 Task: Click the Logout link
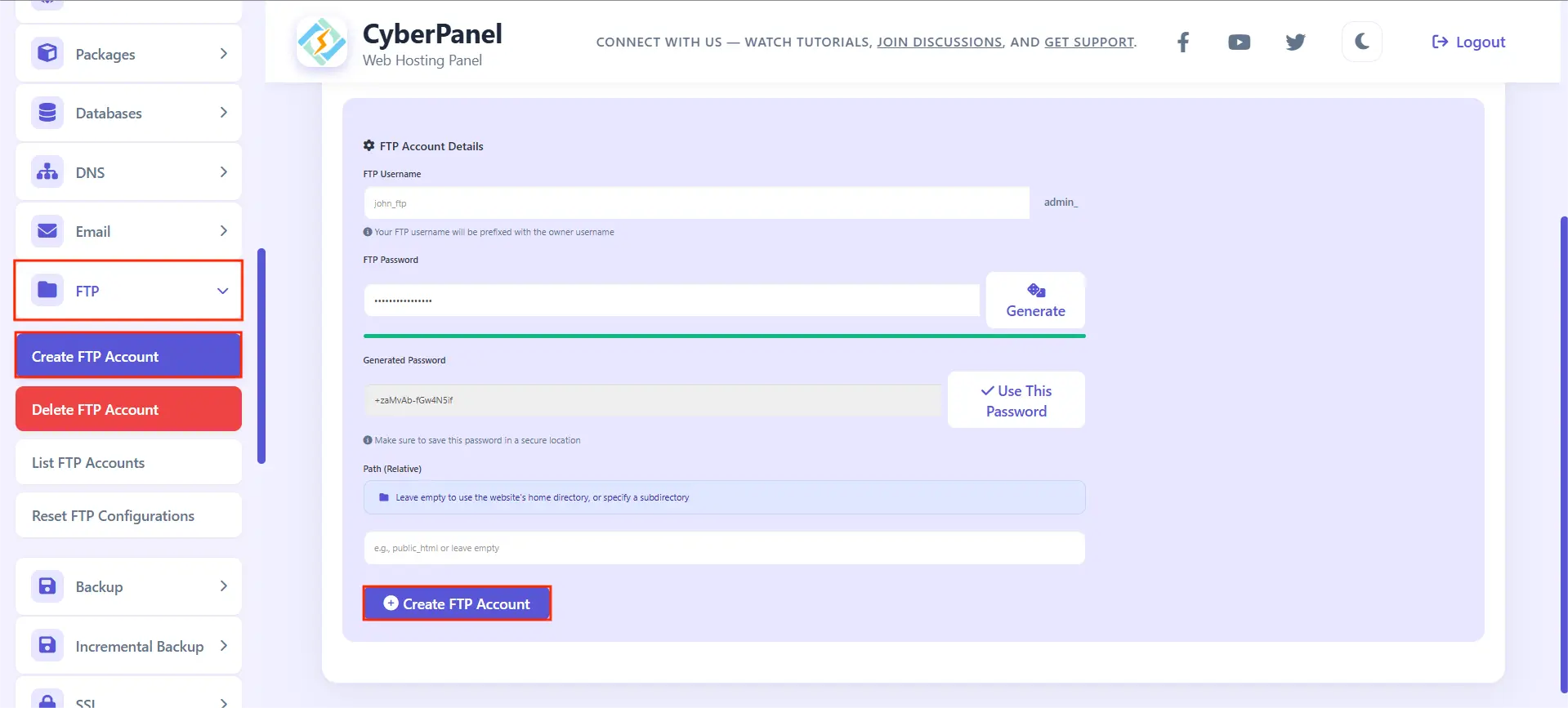(1468, 42)
